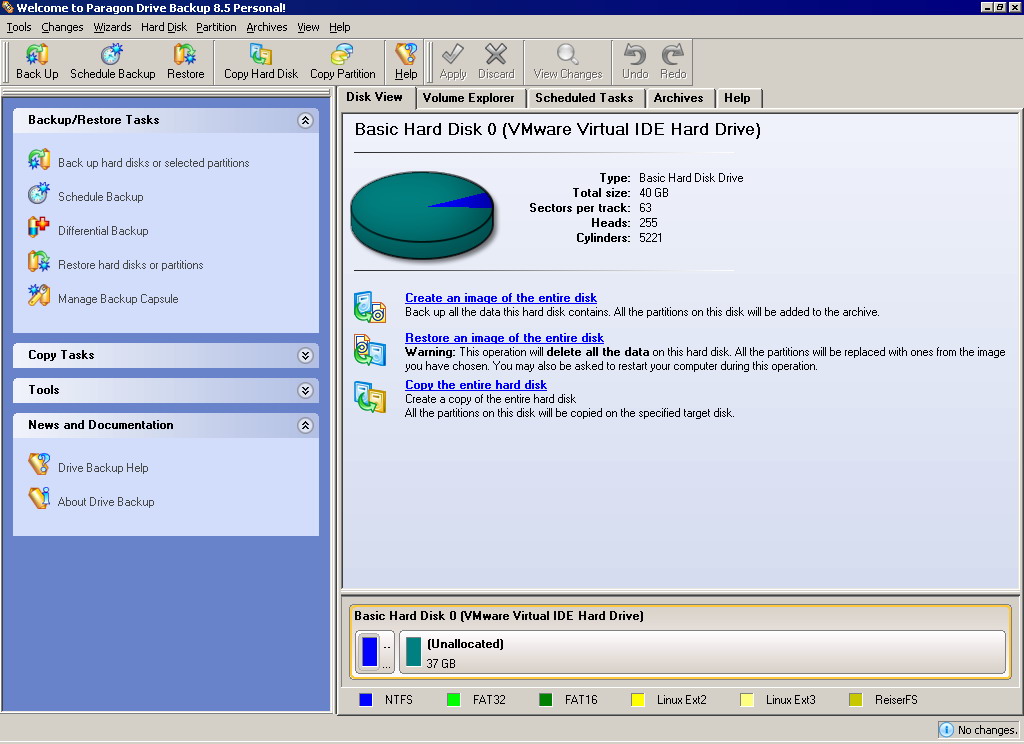Open the Changes menu
Image resolution: width=1024 pixels, height=744 pixels.
tap(62, 27)
